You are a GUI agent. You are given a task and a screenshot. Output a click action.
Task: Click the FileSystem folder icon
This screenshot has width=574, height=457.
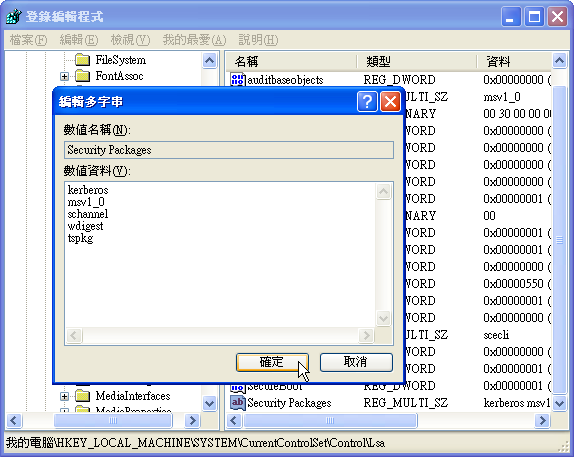tap(82, 60)
